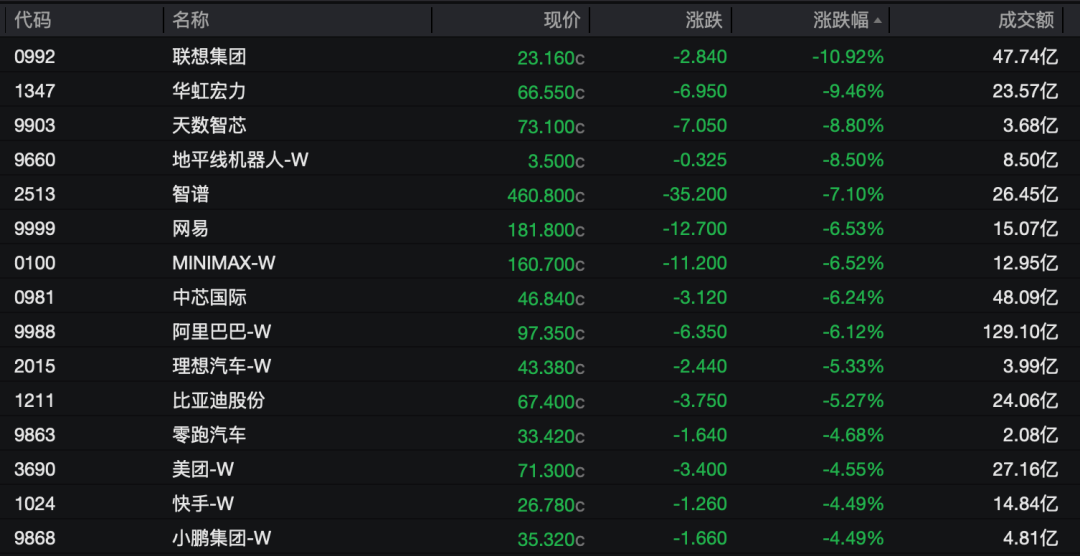Click the 24.06亿 turnover for 比亚迪股份

(1026, 402)
